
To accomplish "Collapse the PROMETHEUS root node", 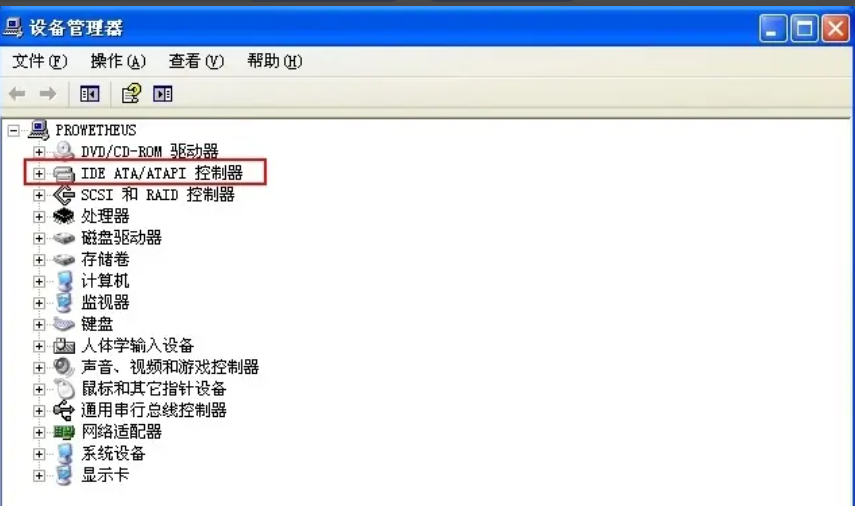I will [x=13, y=130].
